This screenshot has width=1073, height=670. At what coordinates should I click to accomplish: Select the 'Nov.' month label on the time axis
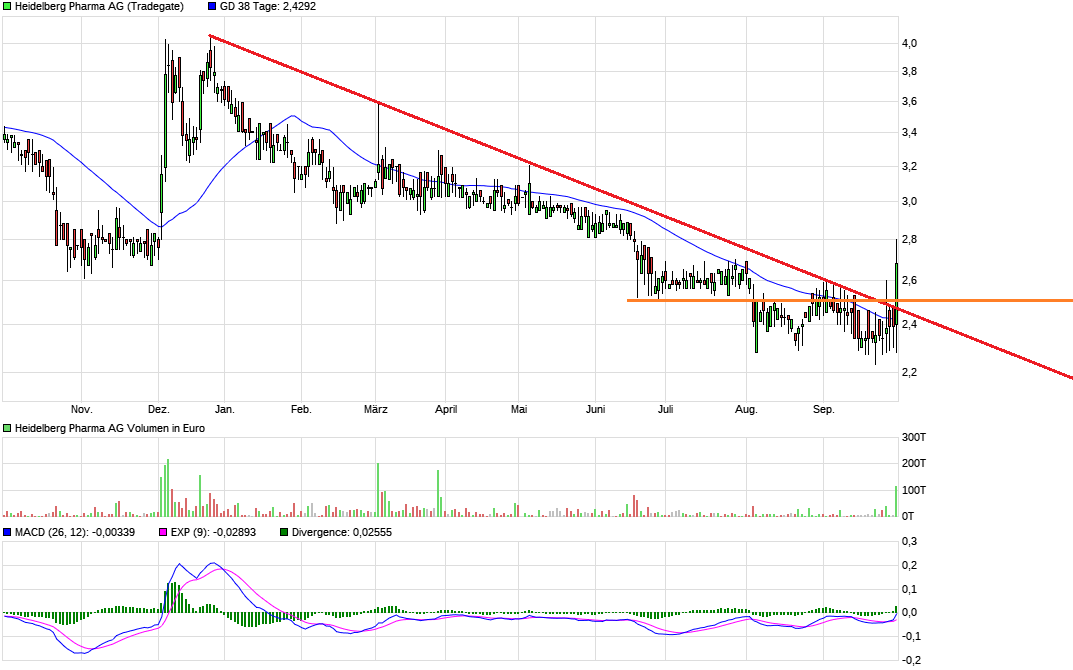coord(83,409)
